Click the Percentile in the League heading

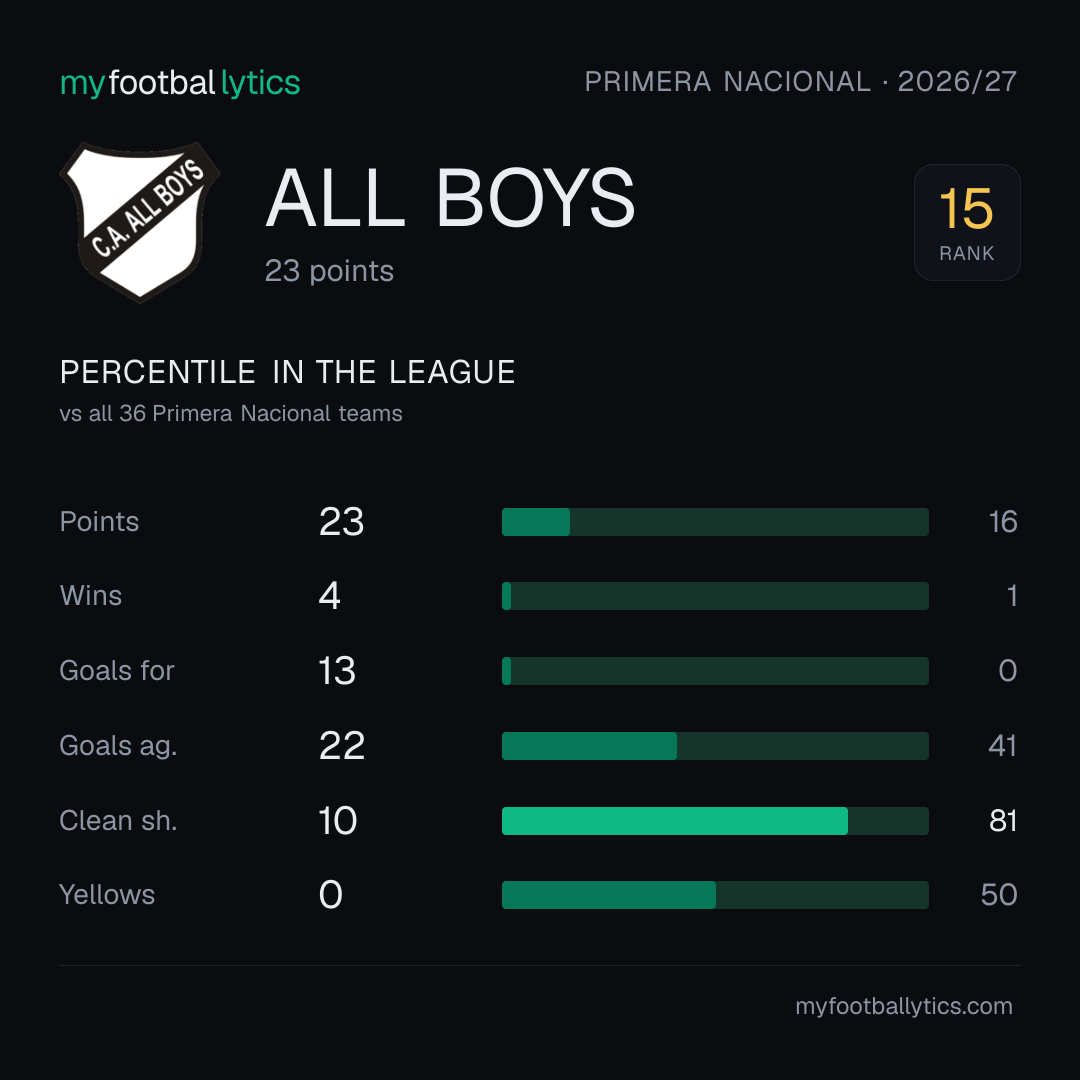pos(287,373)
